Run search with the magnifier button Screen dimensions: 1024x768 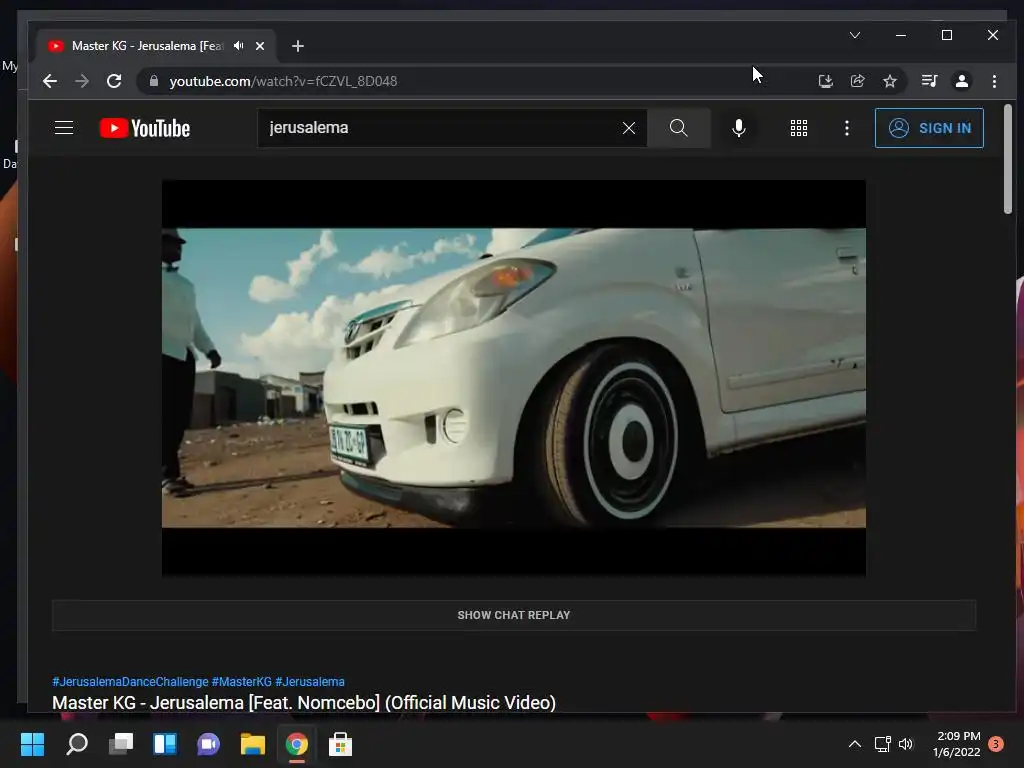(x=679, y=128)
